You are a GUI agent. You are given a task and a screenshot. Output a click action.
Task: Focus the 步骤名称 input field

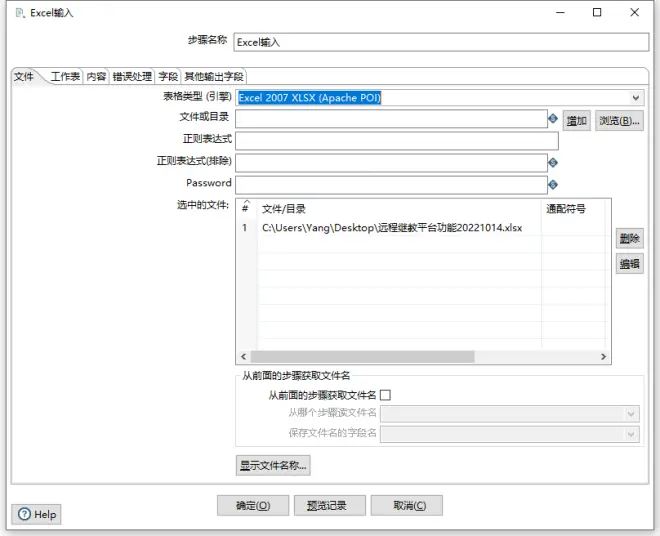(441, 42)
